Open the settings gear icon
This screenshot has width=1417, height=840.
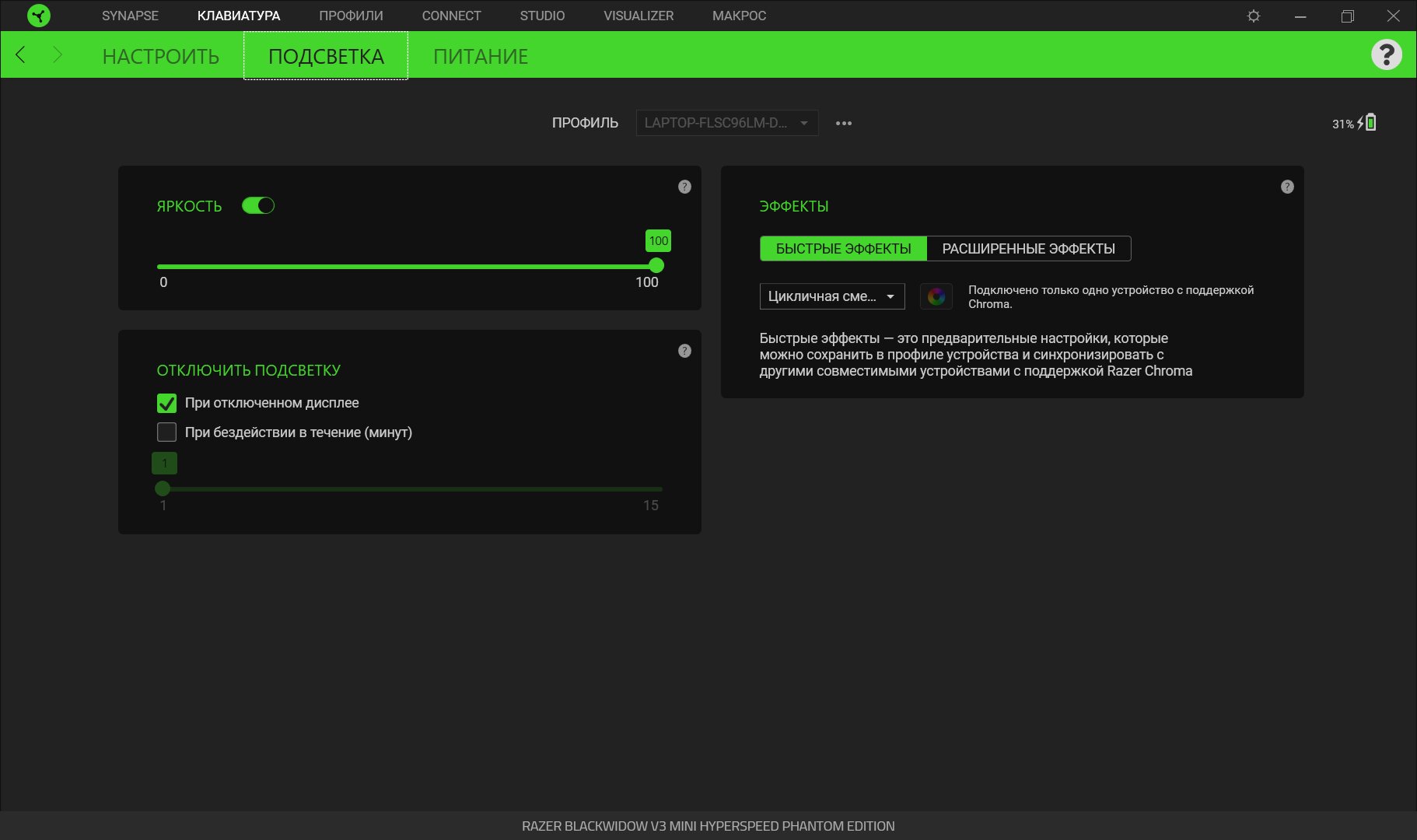(1254, 16)
